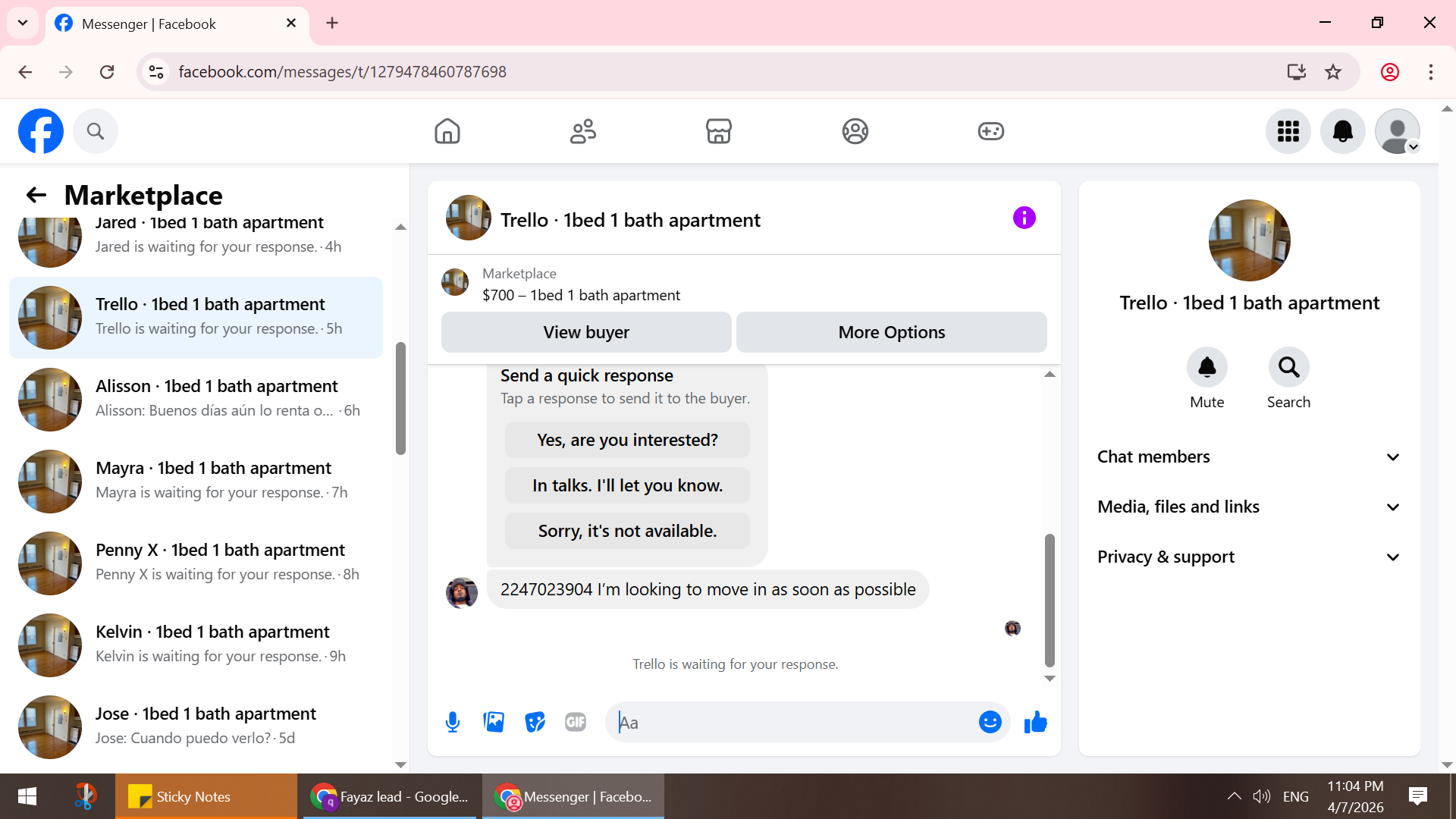The image size is (1456, 819).
Task: Open the notifications bell in header
Action: (1343, 131)
